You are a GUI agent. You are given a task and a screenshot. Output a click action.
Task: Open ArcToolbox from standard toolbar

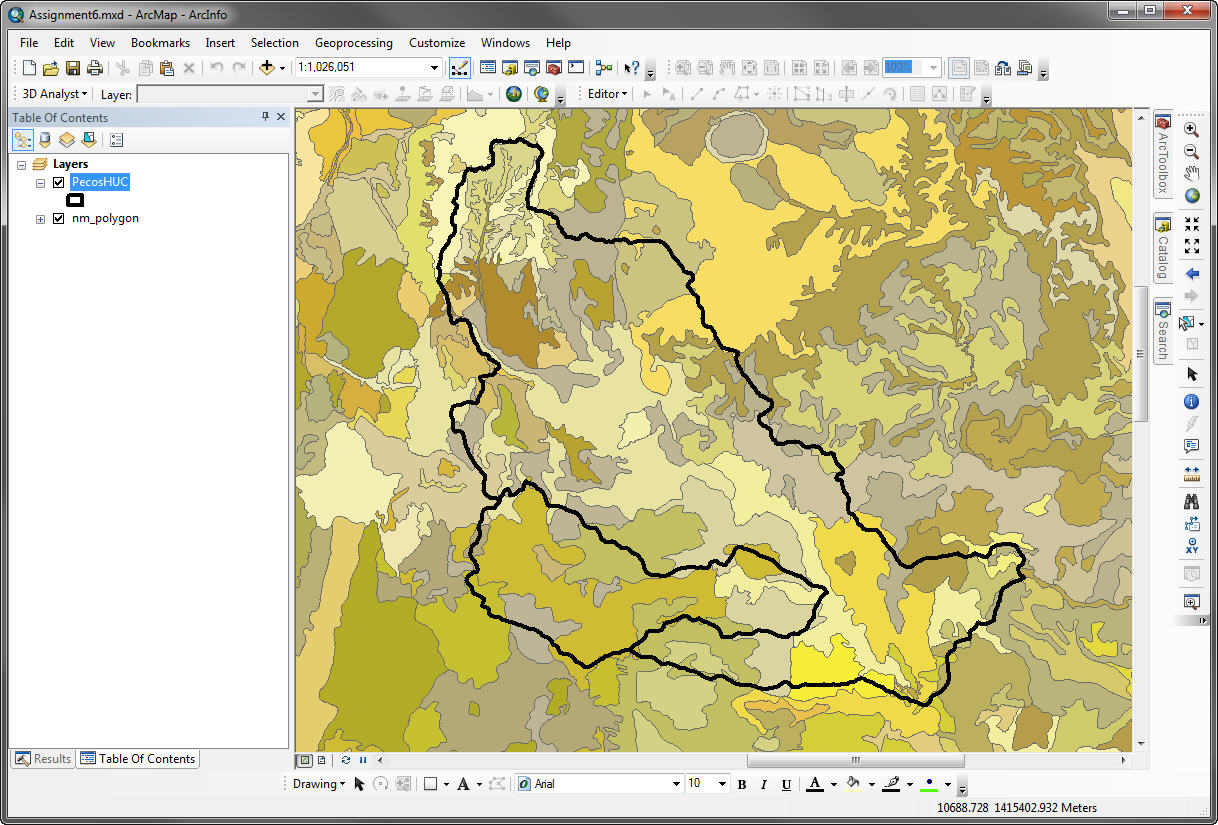click(554, 68)
